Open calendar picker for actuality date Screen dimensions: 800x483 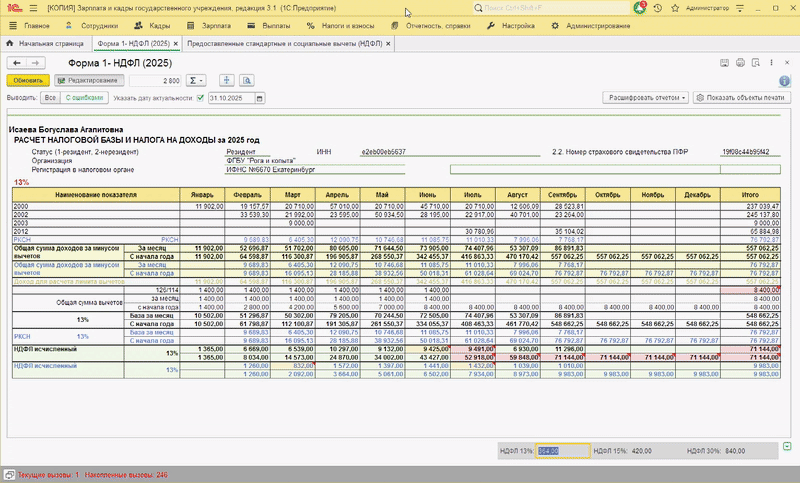pyautogui.click(x=260, y=98)
